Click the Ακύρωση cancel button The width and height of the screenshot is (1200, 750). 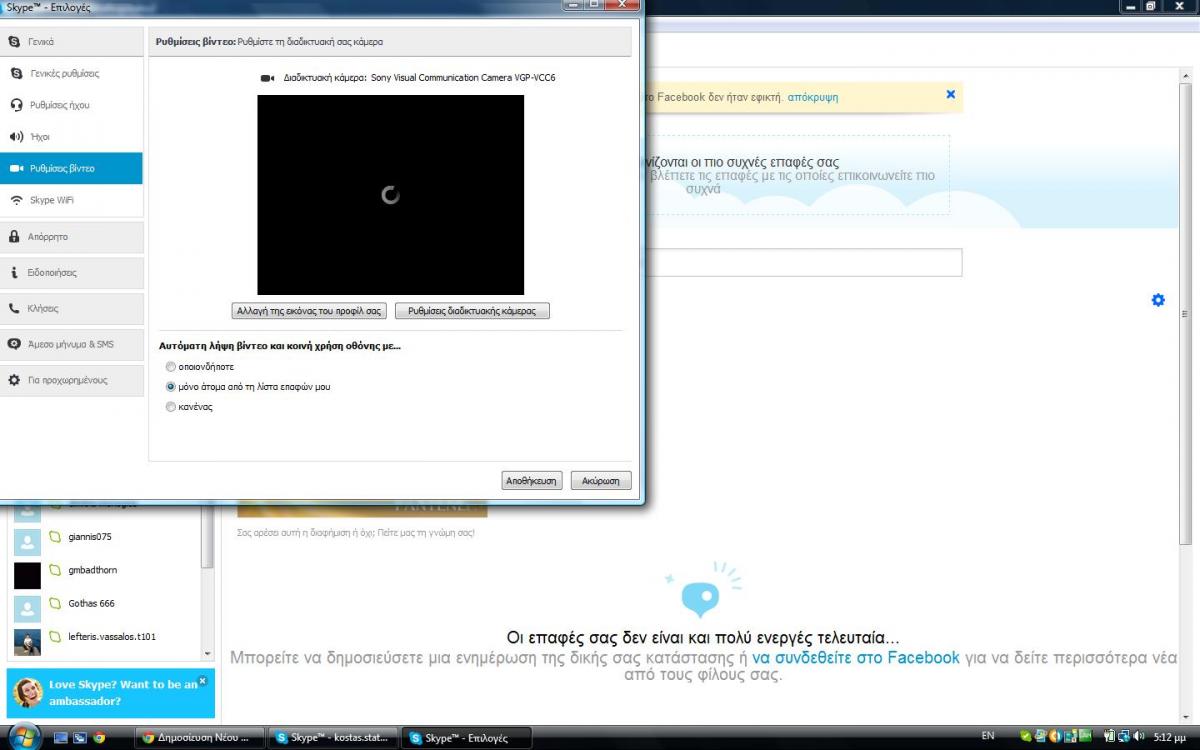point(601,481)
